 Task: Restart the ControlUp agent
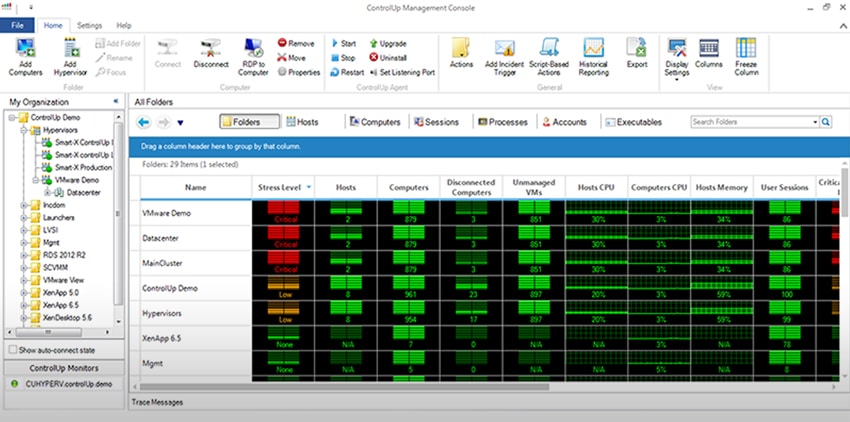click(347, 72)
